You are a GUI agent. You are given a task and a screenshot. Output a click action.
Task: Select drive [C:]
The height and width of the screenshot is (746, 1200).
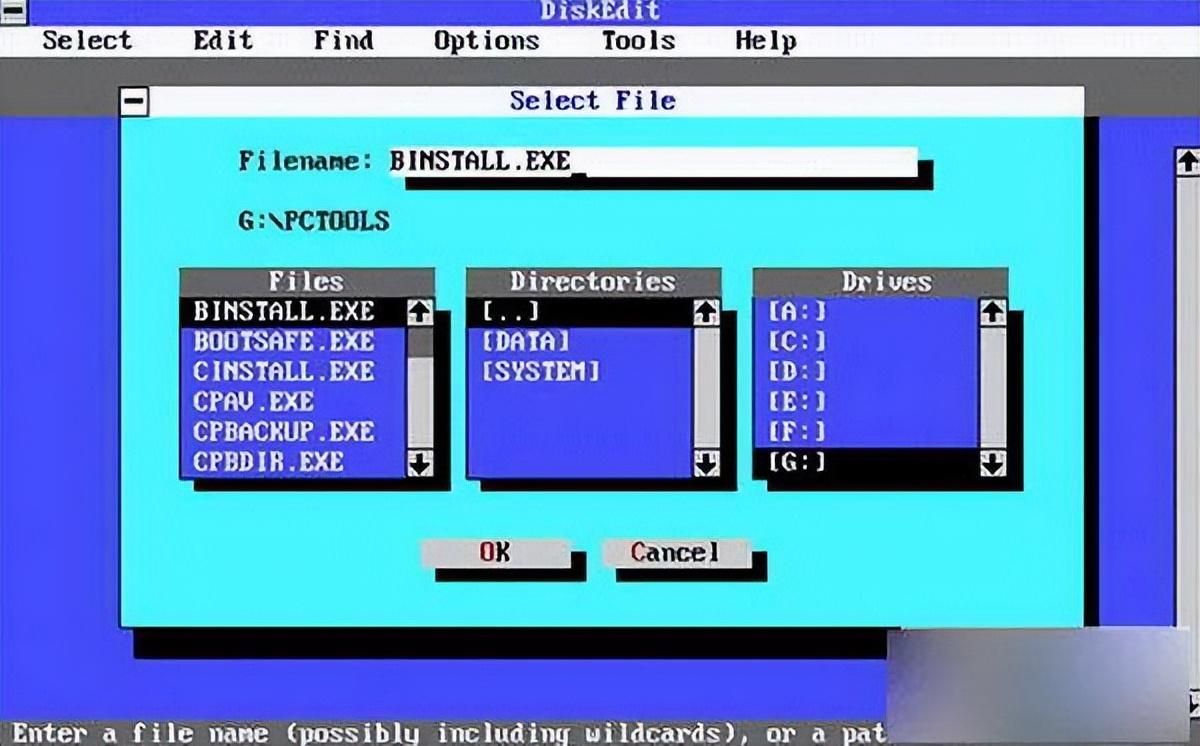pyautogui.click(x=866, y=341)
